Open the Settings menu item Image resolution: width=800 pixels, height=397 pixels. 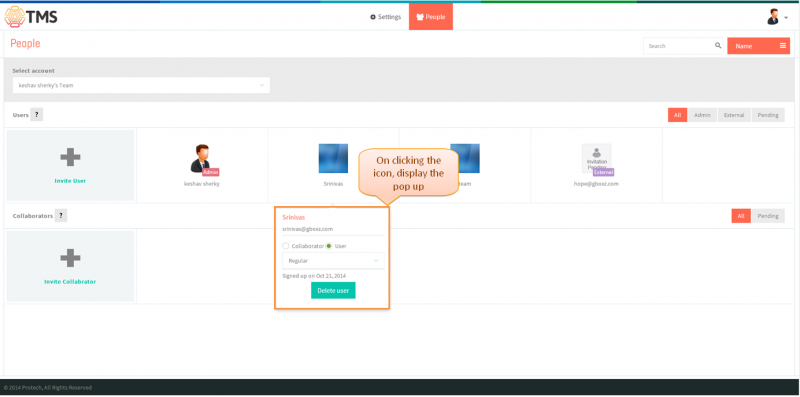[x=385, y=17]
